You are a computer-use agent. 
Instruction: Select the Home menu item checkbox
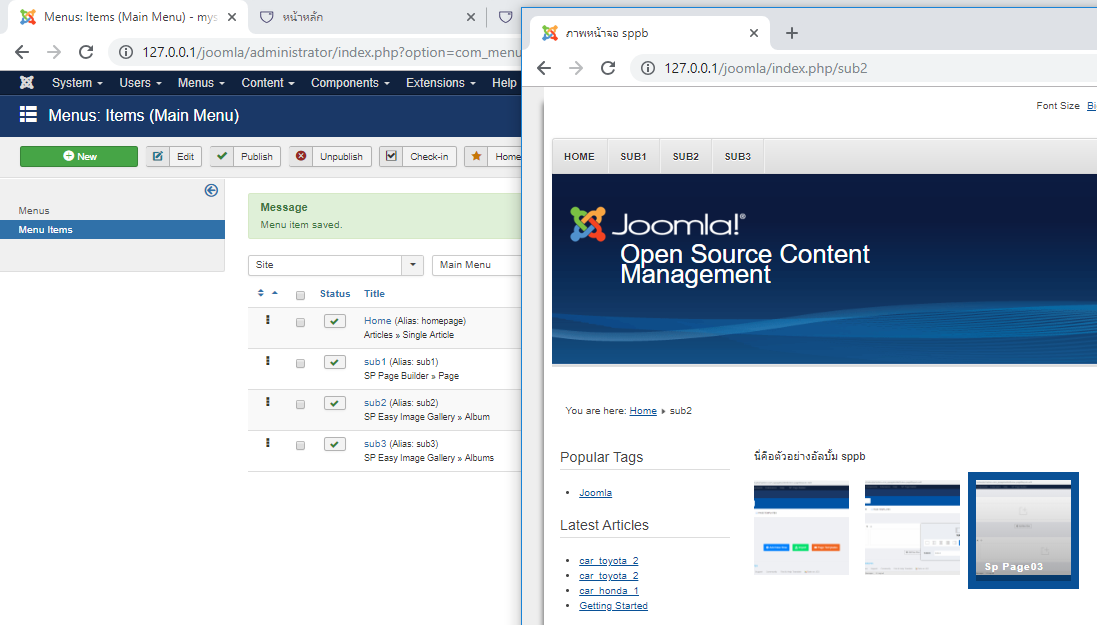pos(300,322)
